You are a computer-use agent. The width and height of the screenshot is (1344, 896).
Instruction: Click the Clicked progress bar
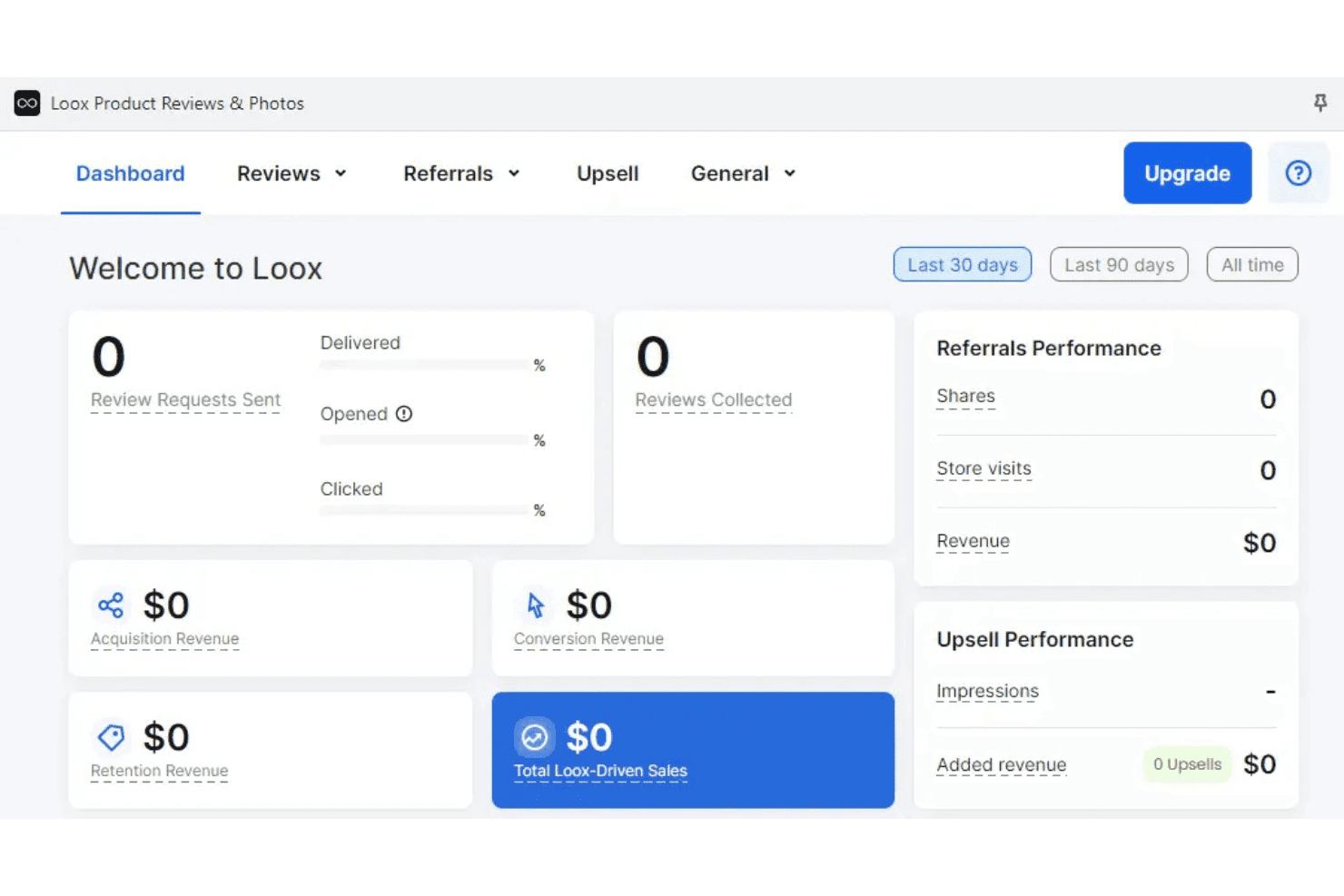coord(424,510)
